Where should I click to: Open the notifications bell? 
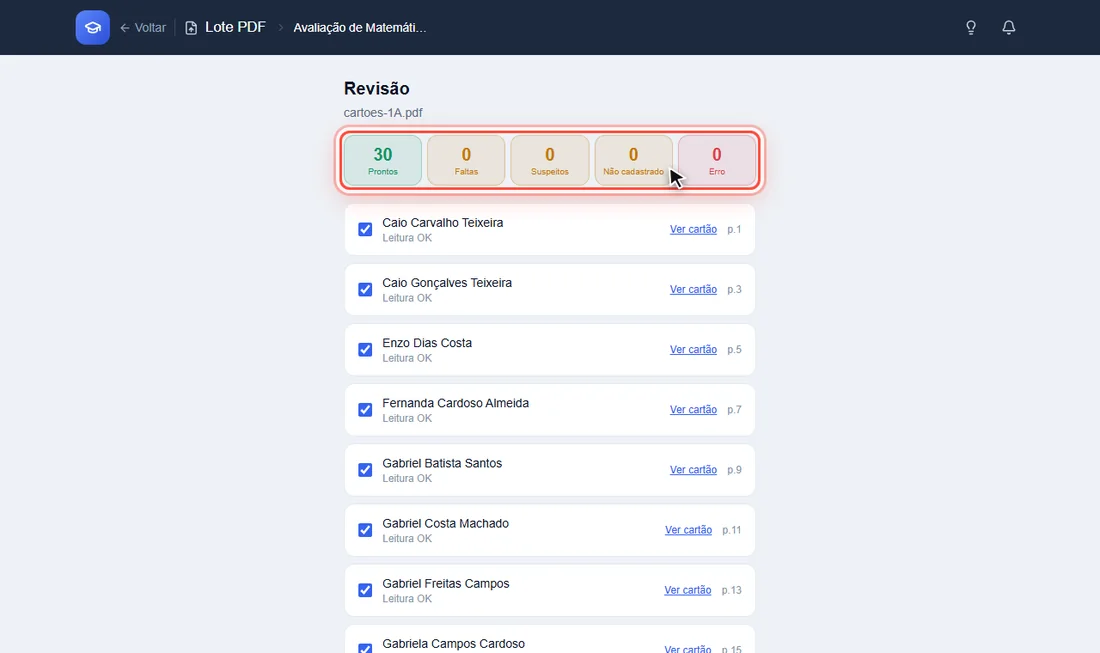pos(1009,27)
